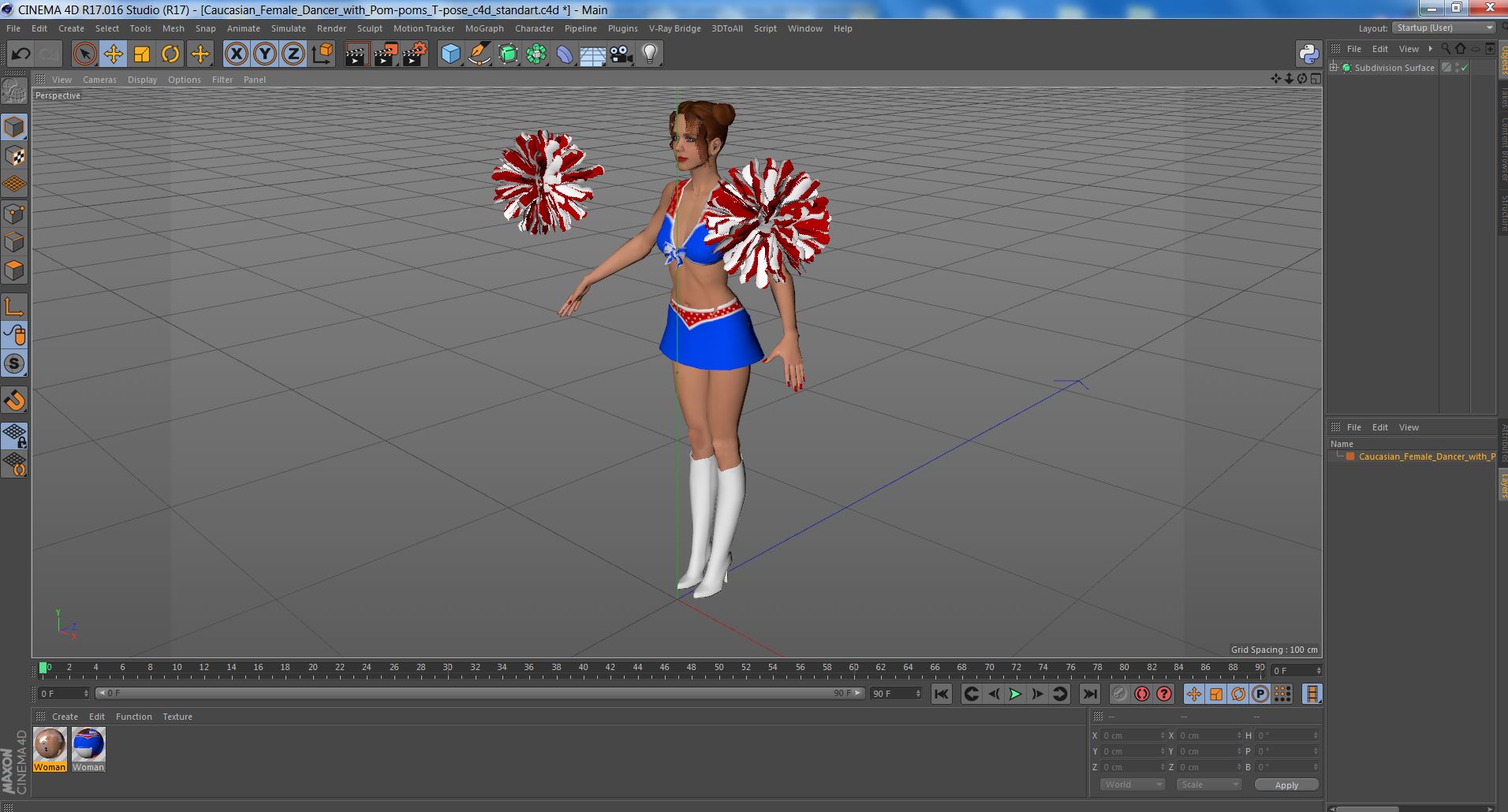Toggle the Y-axis lock
1508x812 pixels.
[265, 54]
